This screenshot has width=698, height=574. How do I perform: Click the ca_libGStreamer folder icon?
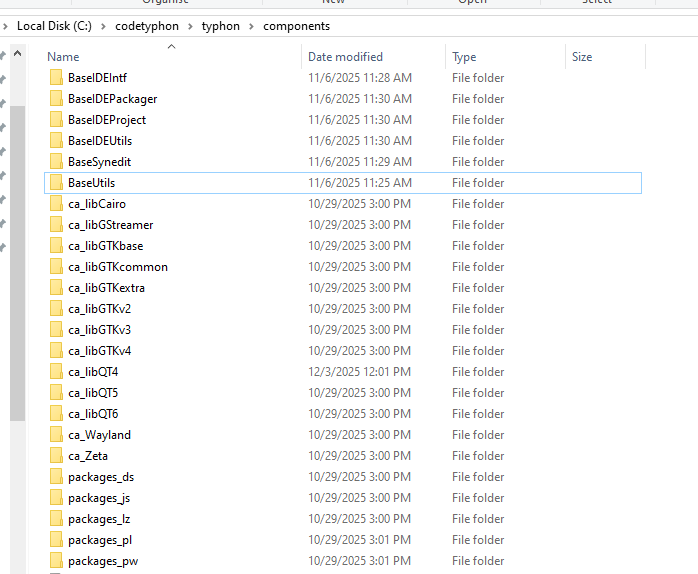56,225
